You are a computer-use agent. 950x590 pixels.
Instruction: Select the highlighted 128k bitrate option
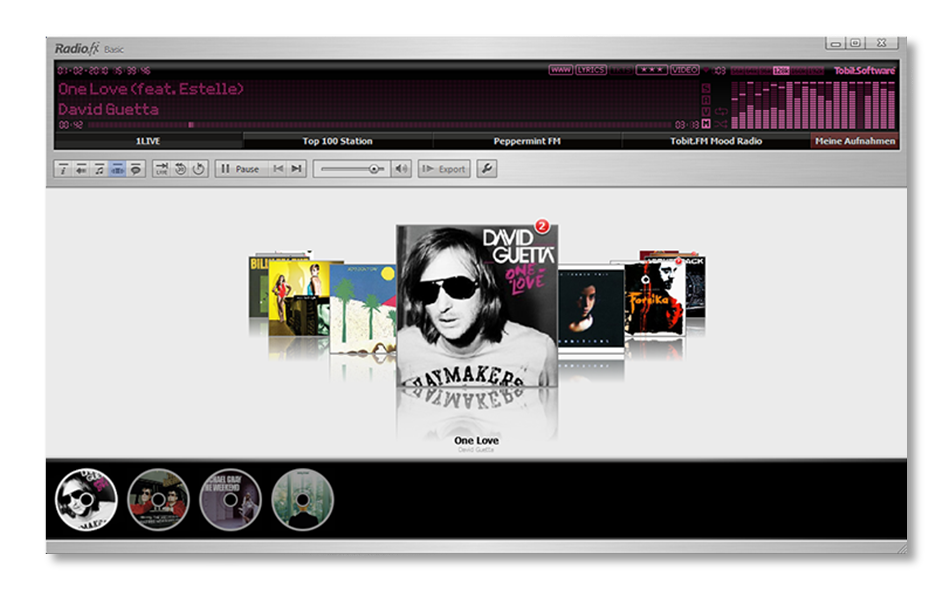tap(781, 71)
